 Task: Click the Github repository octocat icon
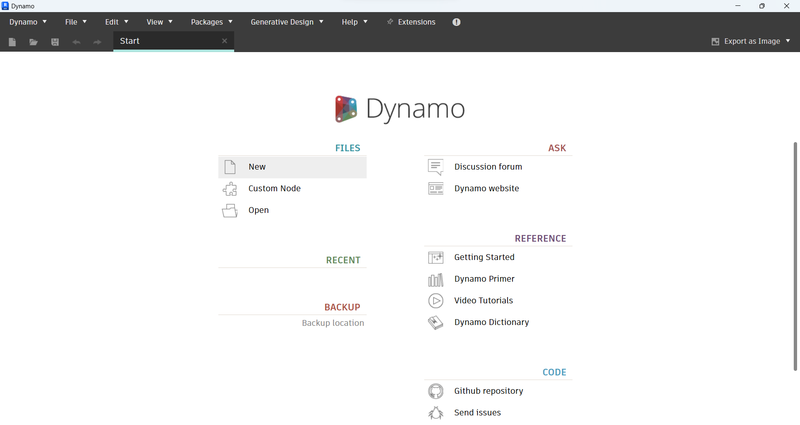click(436, 391)
